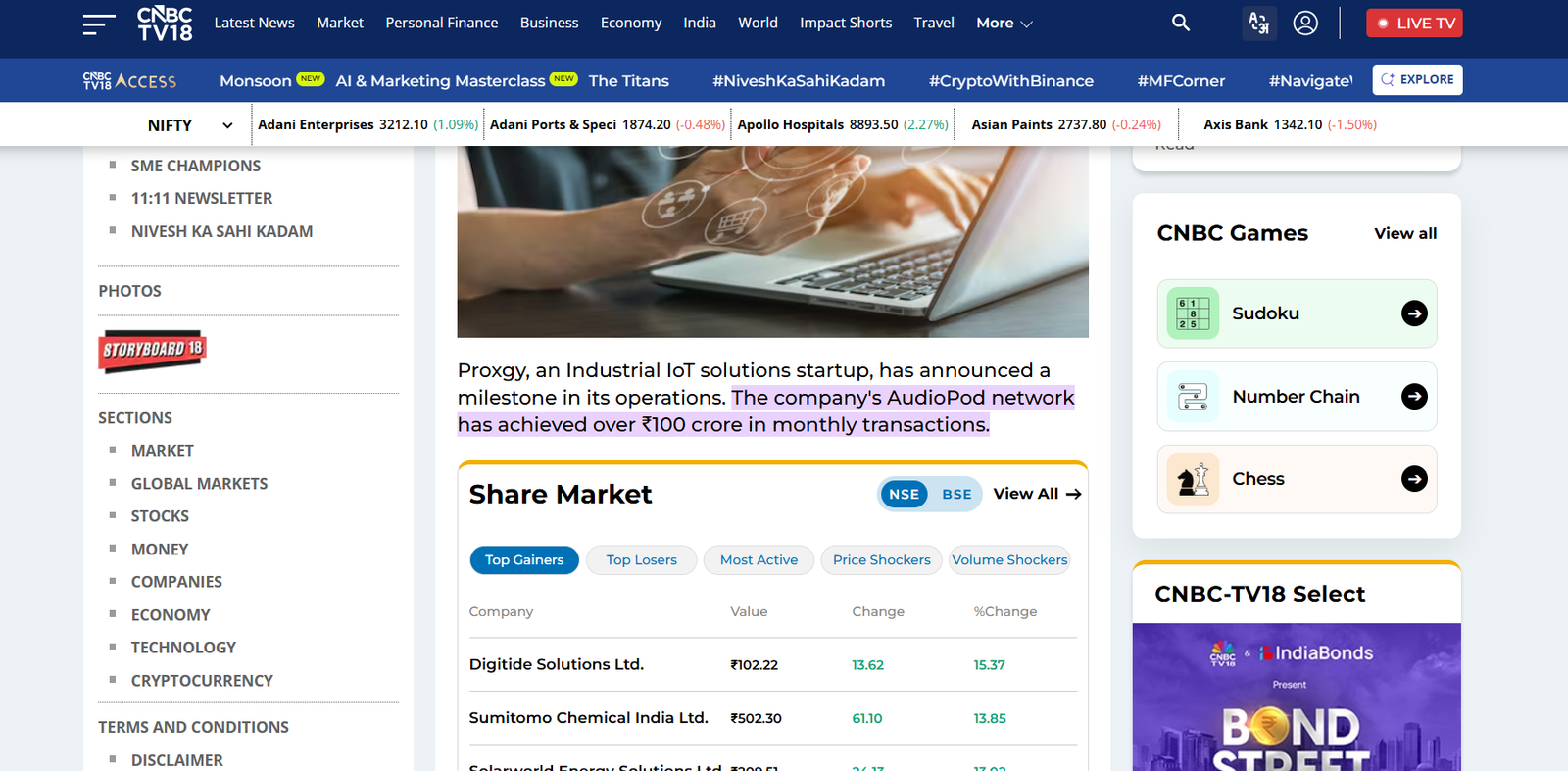1568x771 pixels.
Task: Open Sumitomo Chemical India Ltd. row
Action: click(x=772, y=718)
